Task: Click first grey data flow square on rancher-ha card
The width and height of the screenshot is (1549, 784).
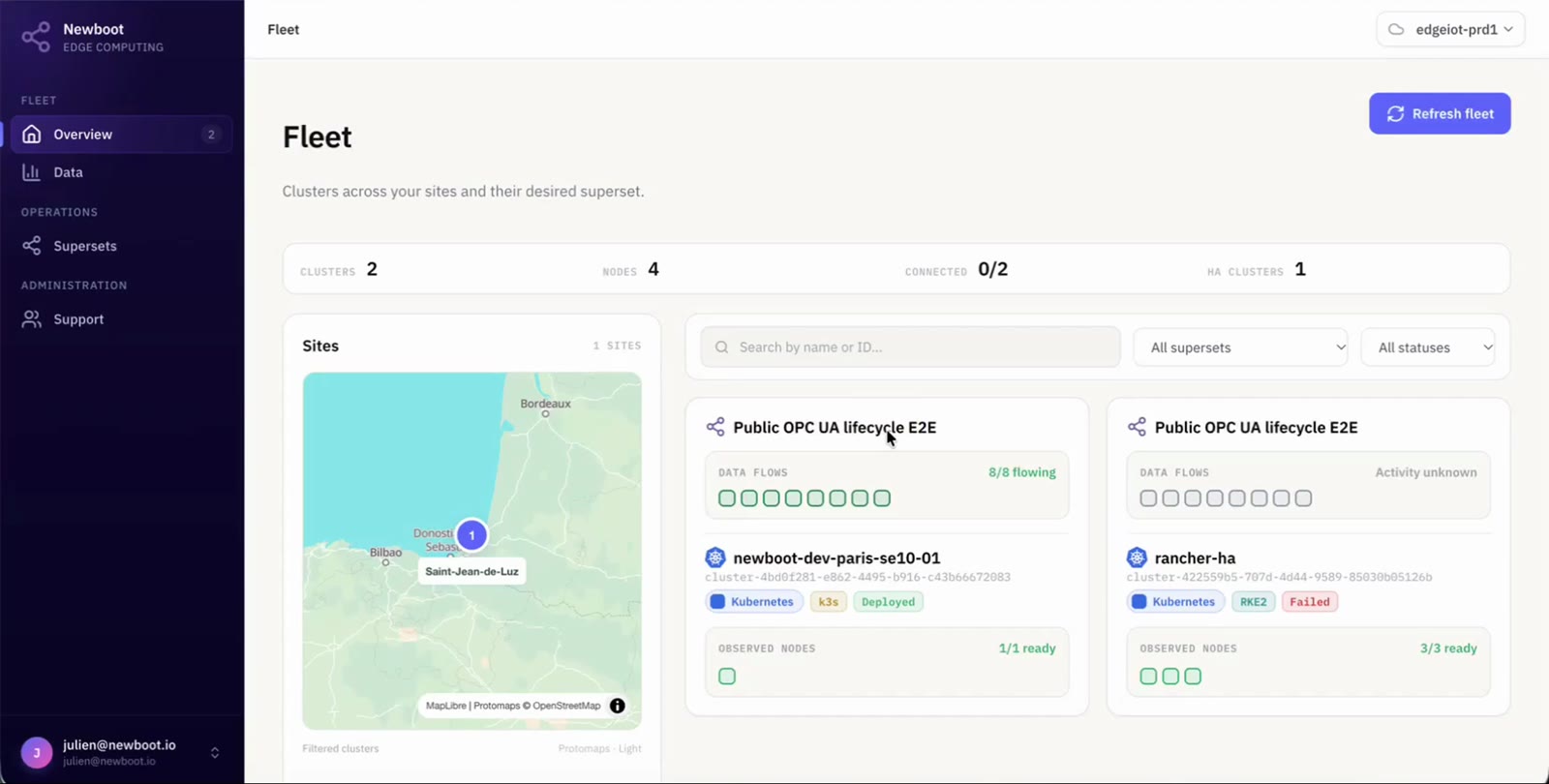Action: click(x=1148, y=498)
